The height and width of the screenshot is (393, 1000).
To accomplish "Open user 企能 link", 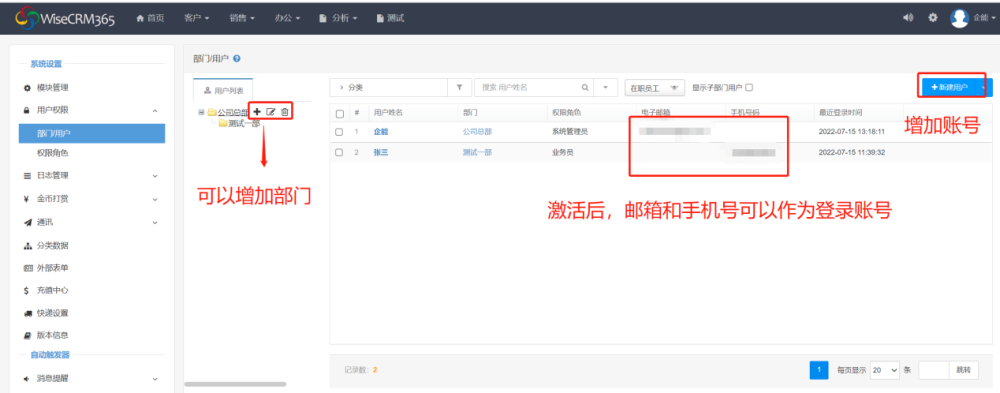I will [x=381, y=132].
